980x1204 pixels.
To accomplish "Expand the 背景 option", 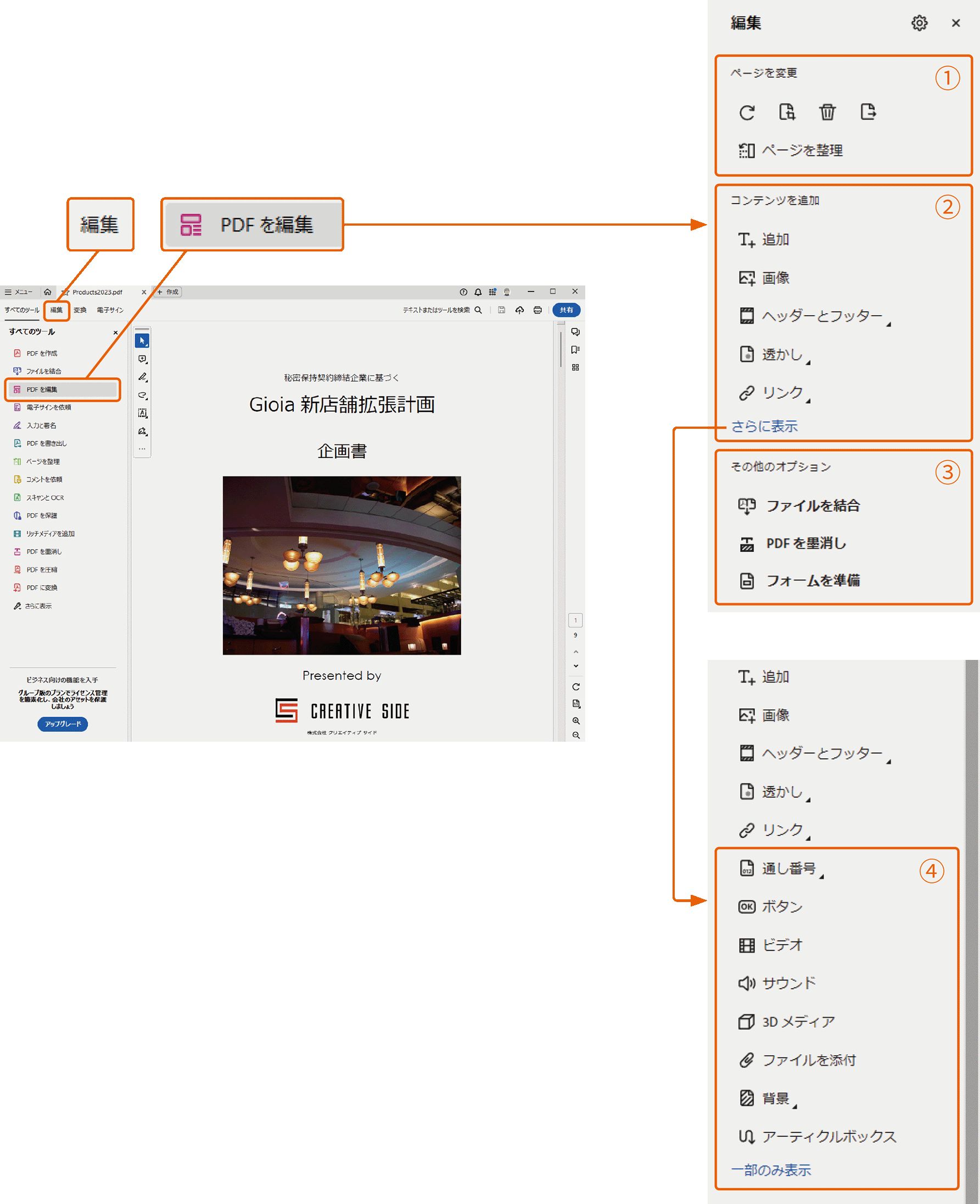I will coord(768,1099).
